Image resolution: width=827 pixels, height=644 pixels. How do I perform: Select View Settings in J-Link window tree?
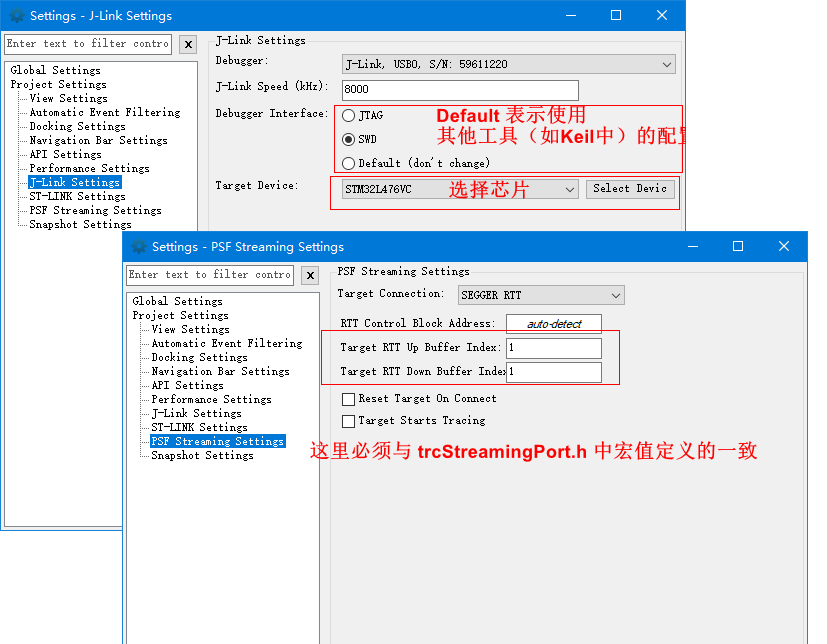pyautogui.click(x=69, y=98)
